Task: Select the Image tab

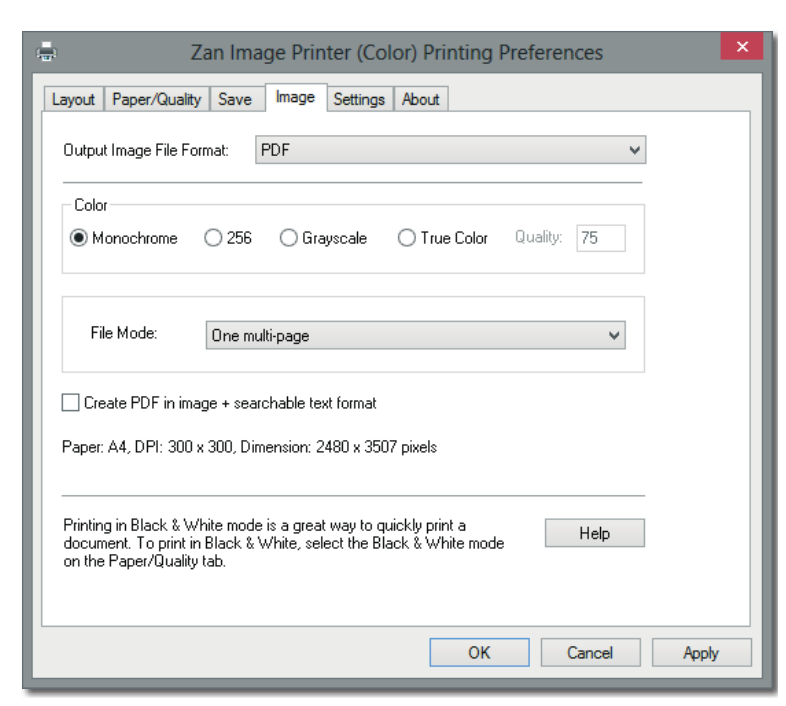Action: click(x=295, y=97)
